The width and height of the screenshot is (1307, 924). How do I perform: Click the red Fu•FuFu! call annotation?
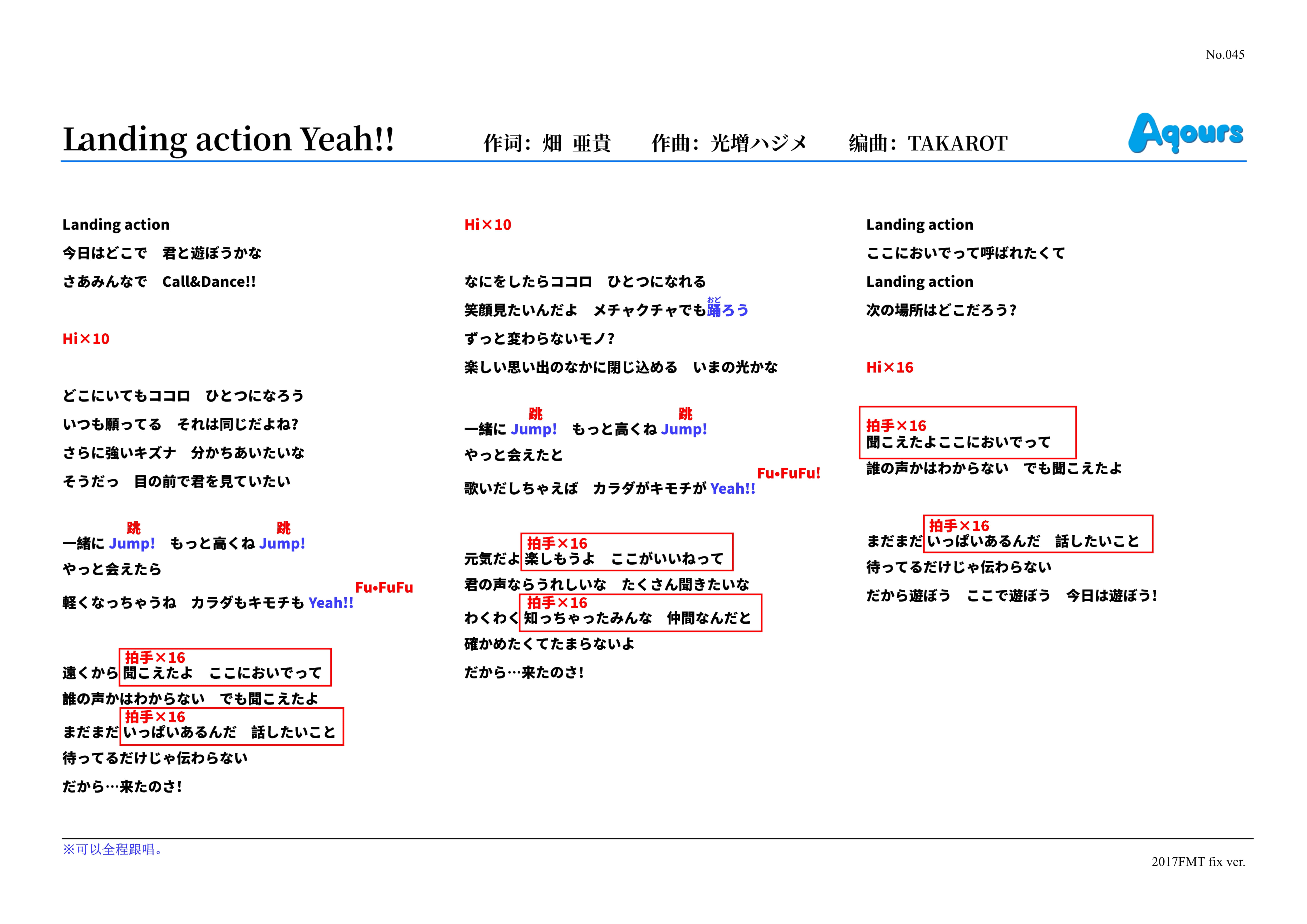(789, 473)
